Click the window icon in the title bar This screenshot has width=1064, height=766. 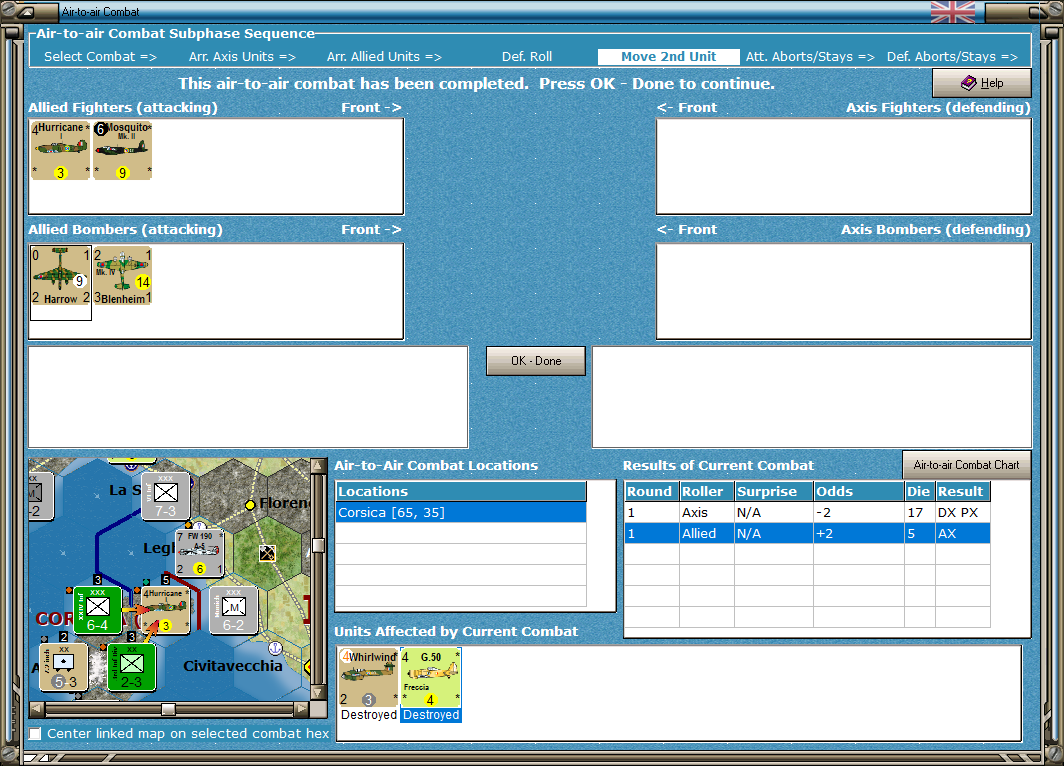pos(25,12)
